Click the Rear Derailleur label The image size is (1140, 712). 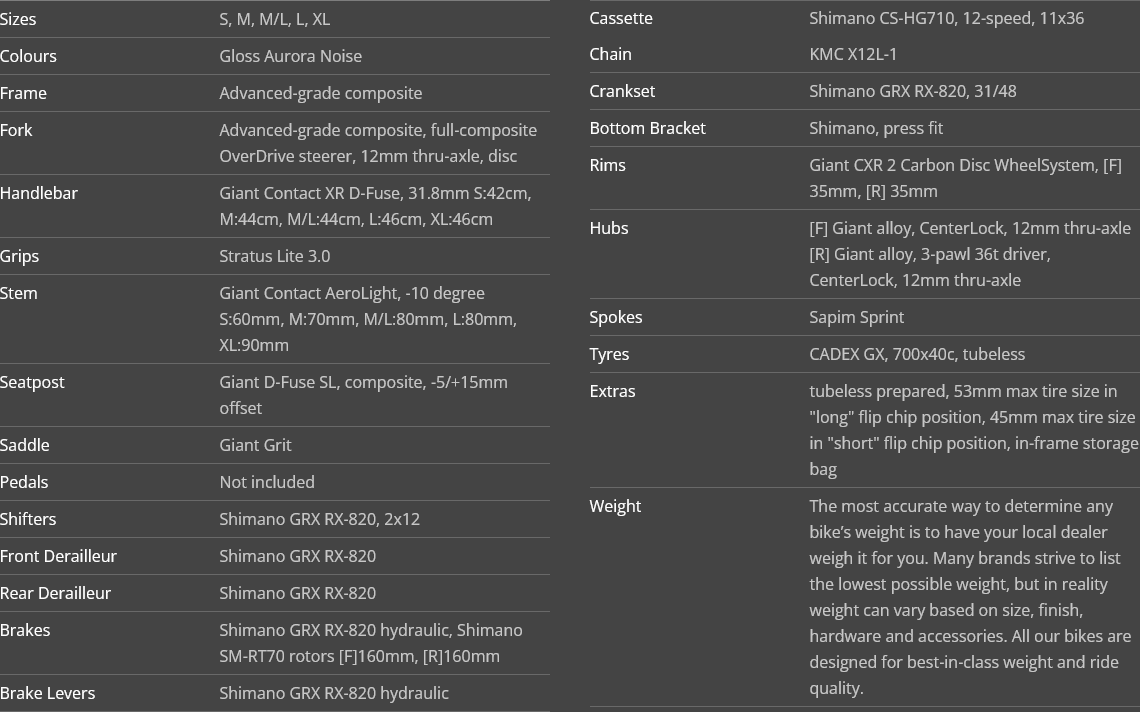click(55, 593)
